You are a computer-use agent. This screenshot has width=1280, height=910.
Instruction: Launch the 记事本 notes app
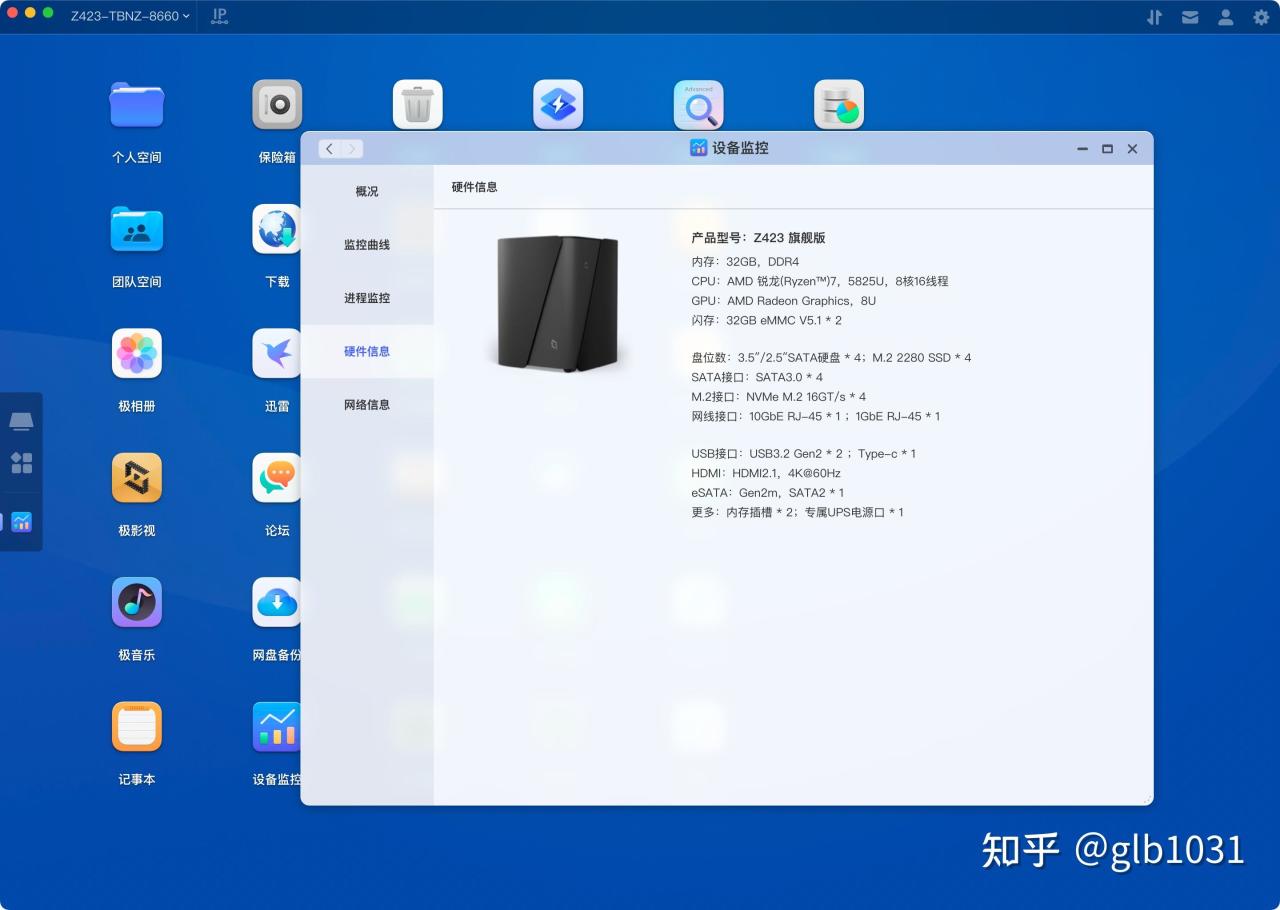(x=136, y=726)
